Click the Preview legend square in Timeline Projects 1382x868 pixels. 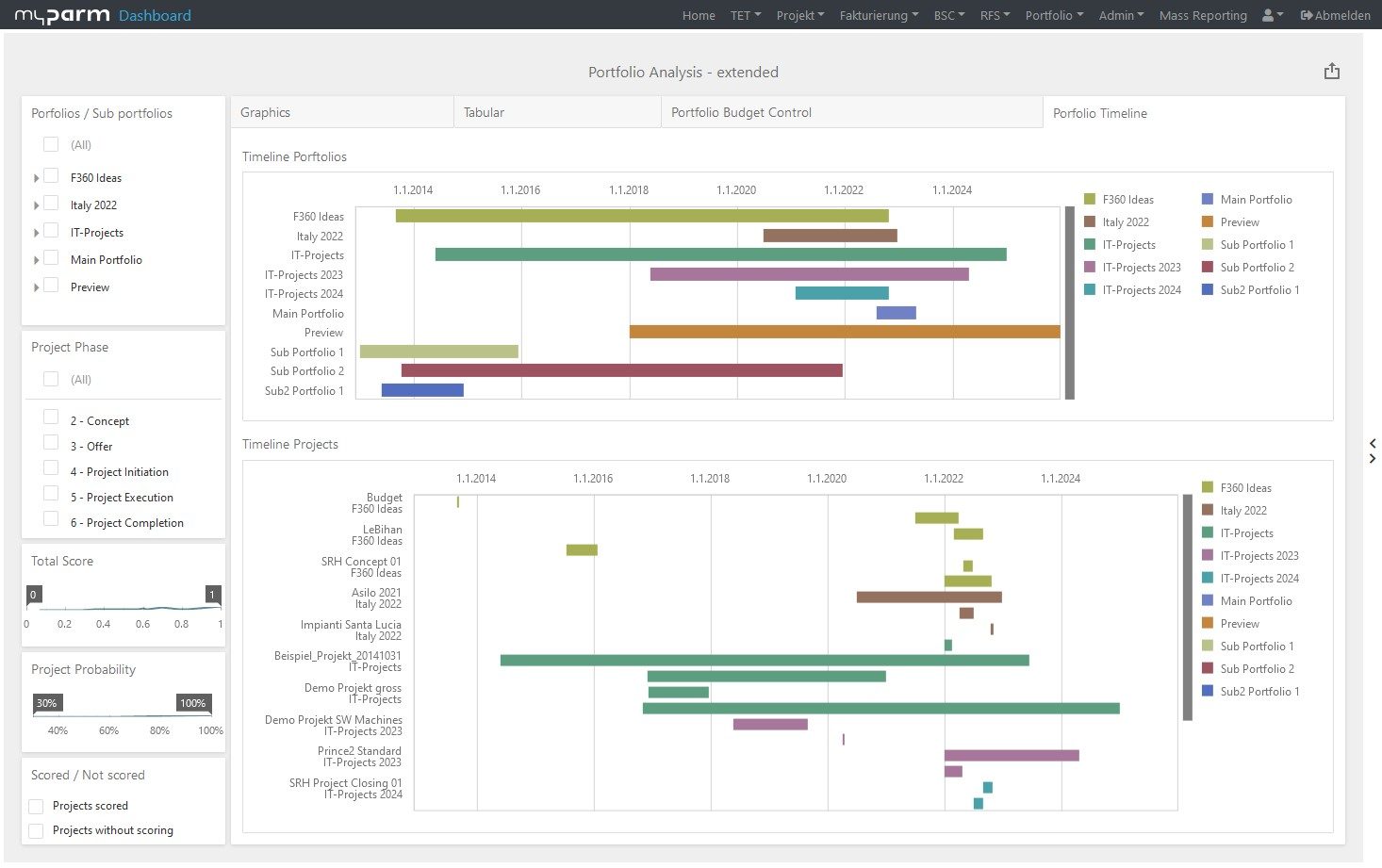pos(1208,624)
